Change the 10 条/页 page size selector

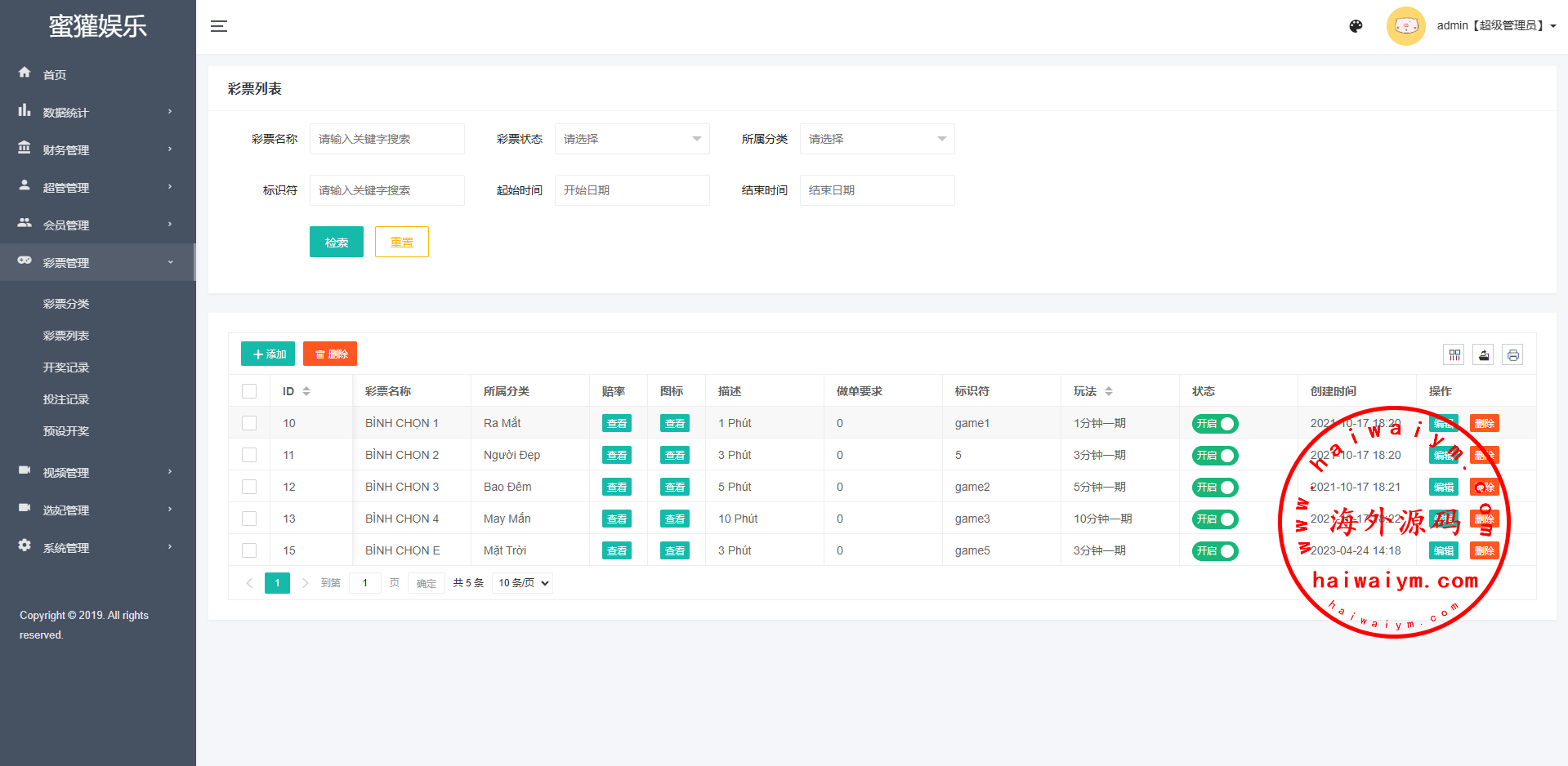(523, 583)
